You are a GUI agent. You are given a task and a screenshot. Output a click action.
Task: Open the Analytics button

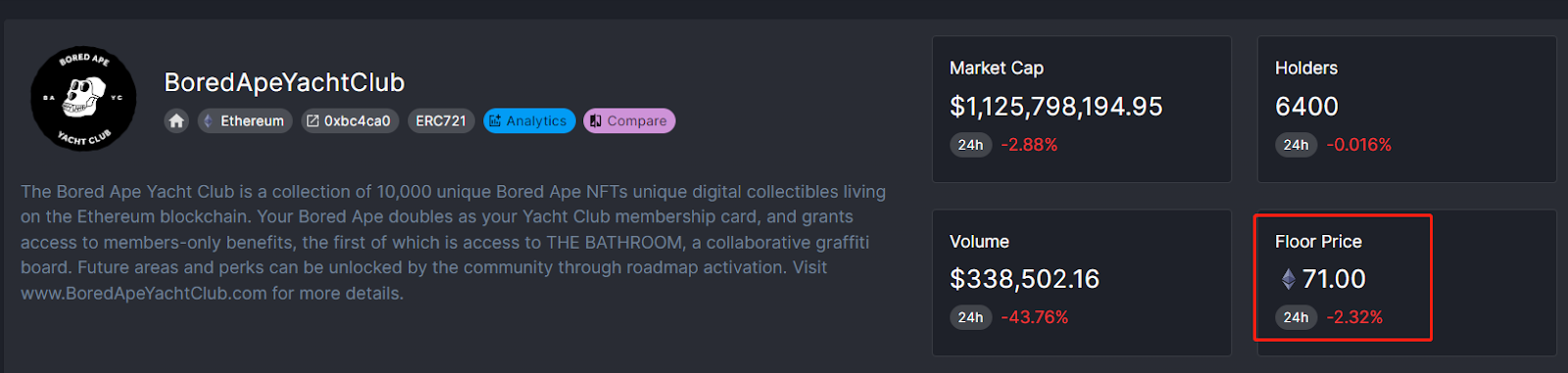pyautogui.click(x=529, y=121)
